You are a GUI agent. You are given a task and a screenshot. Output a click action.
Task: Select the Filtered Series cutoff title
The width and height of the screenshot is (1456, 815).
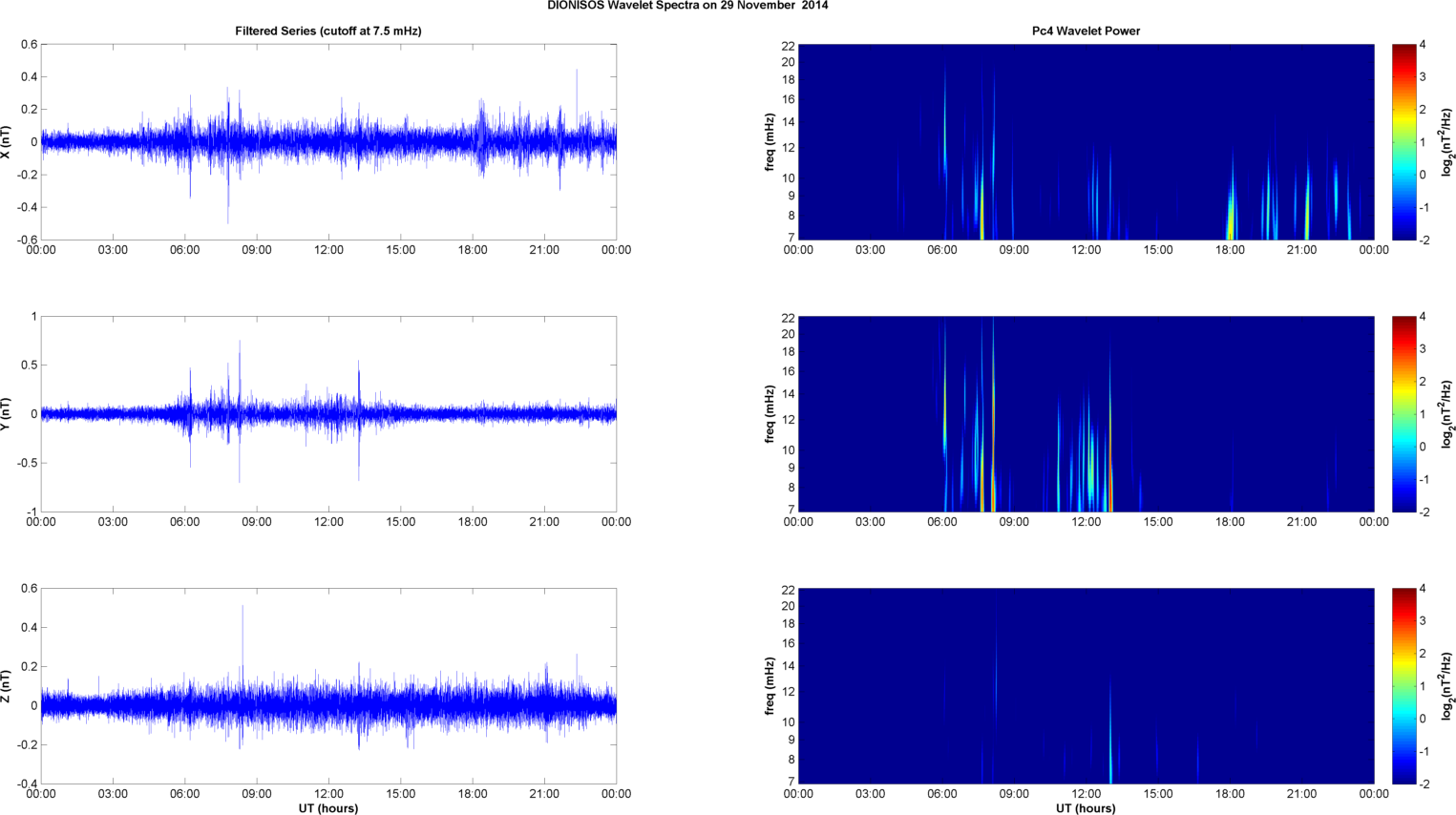pyautogui.click(x=328, y=31)
